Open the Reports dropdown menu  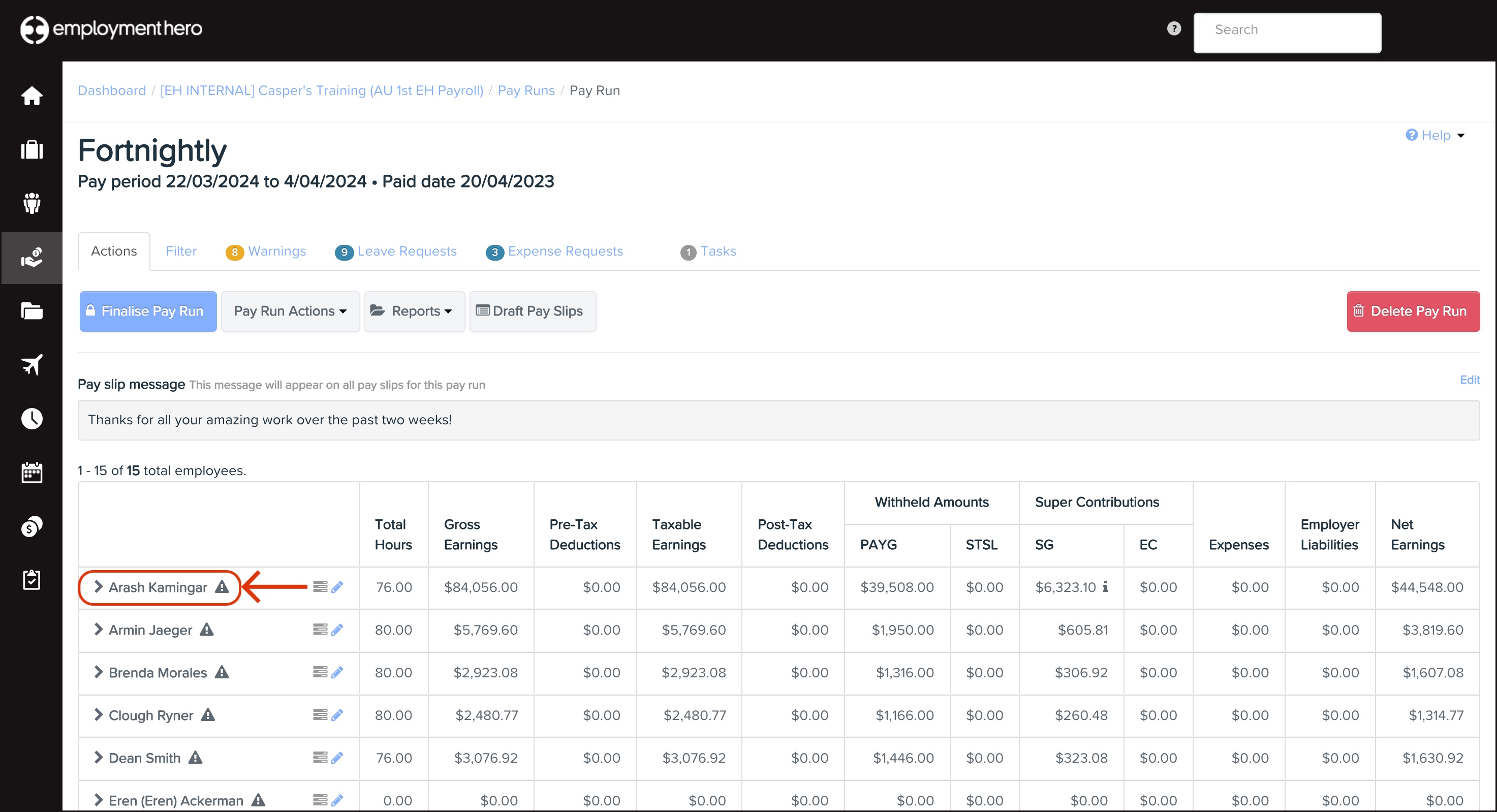point(414,311)
